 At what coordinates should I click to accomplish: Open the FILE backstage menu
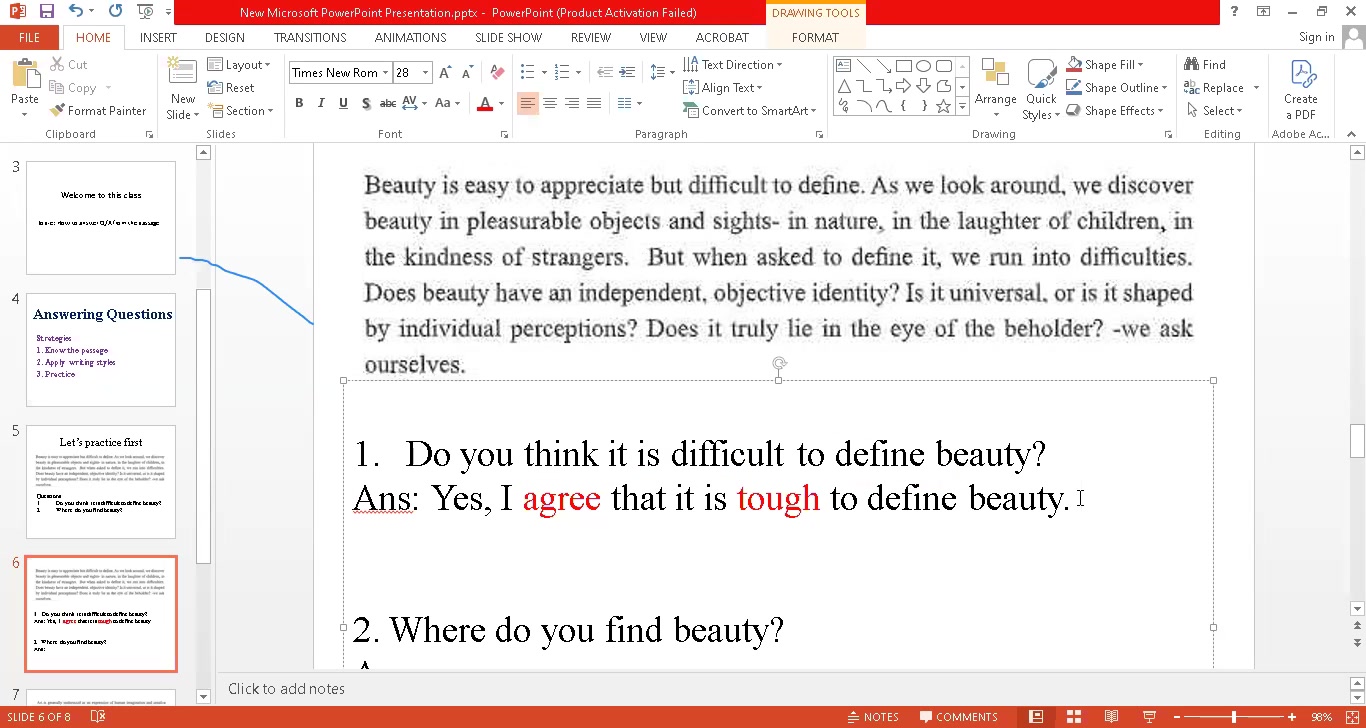(29, 38)
